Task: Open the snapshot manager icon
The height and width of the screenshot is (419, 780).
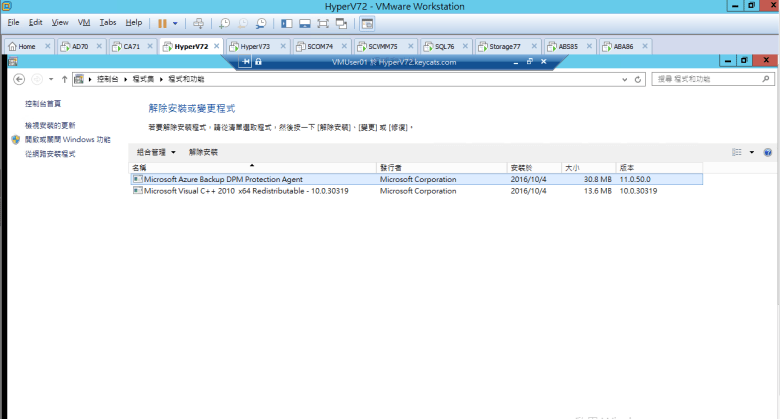Action: [261, 22]
